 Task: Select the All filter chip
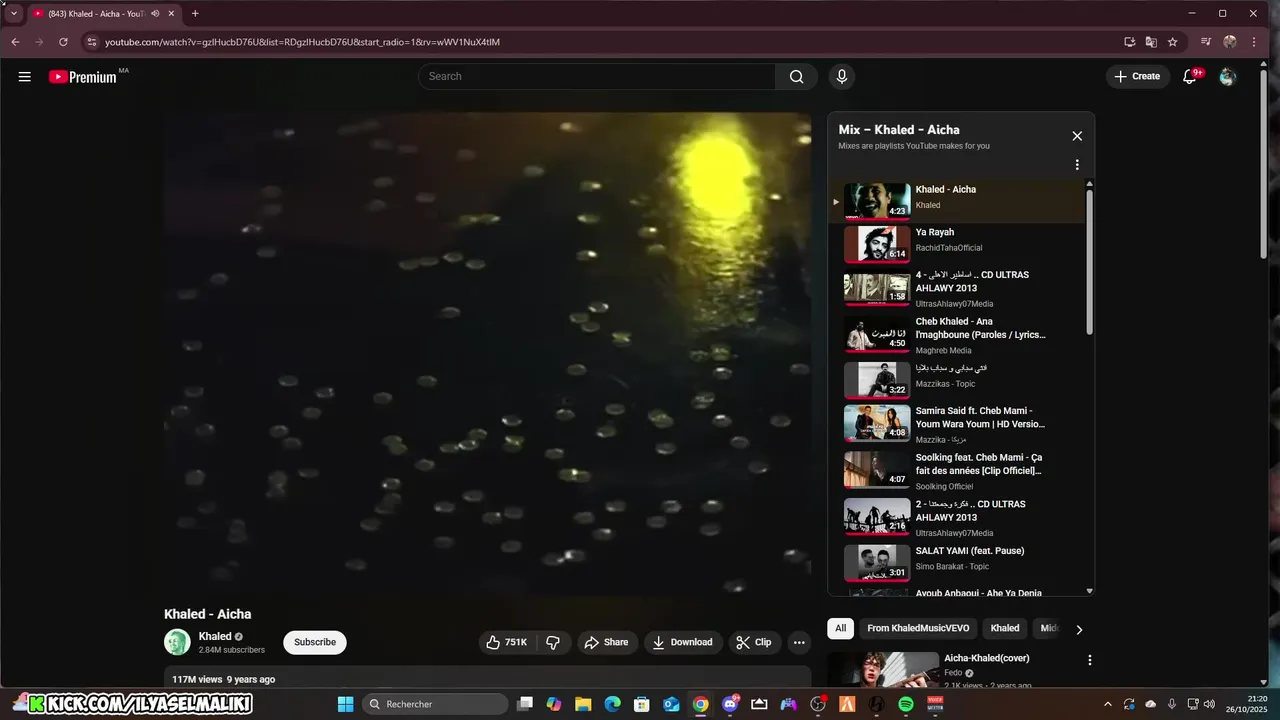coord(840,629)
